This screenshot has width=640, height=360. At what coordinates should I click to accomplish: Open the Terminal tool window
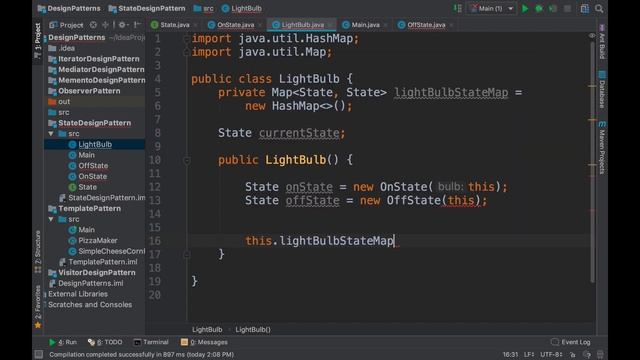(x=151, y=342)
